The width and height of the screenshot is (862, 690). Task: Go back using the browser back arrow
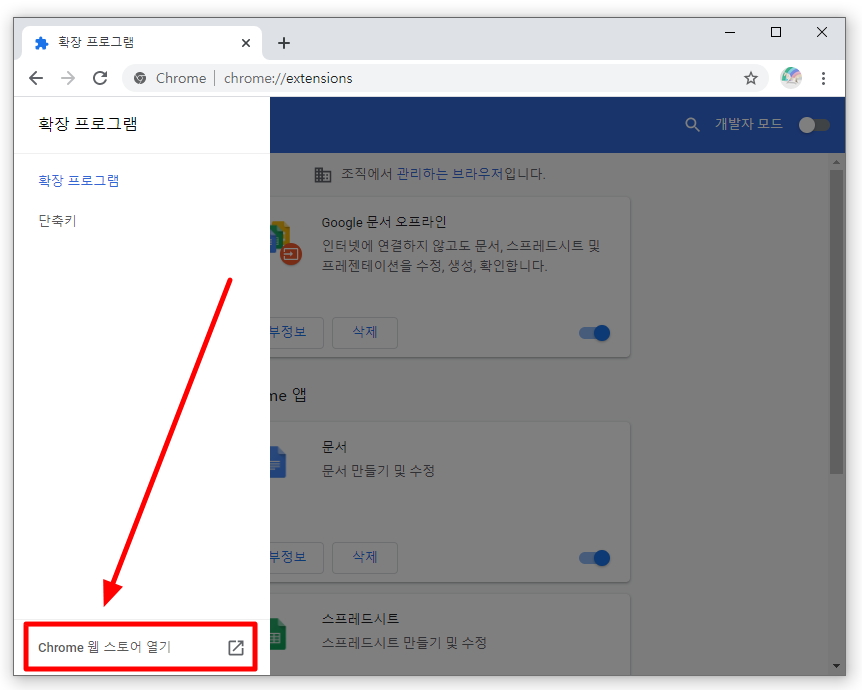tap(36, 78)
